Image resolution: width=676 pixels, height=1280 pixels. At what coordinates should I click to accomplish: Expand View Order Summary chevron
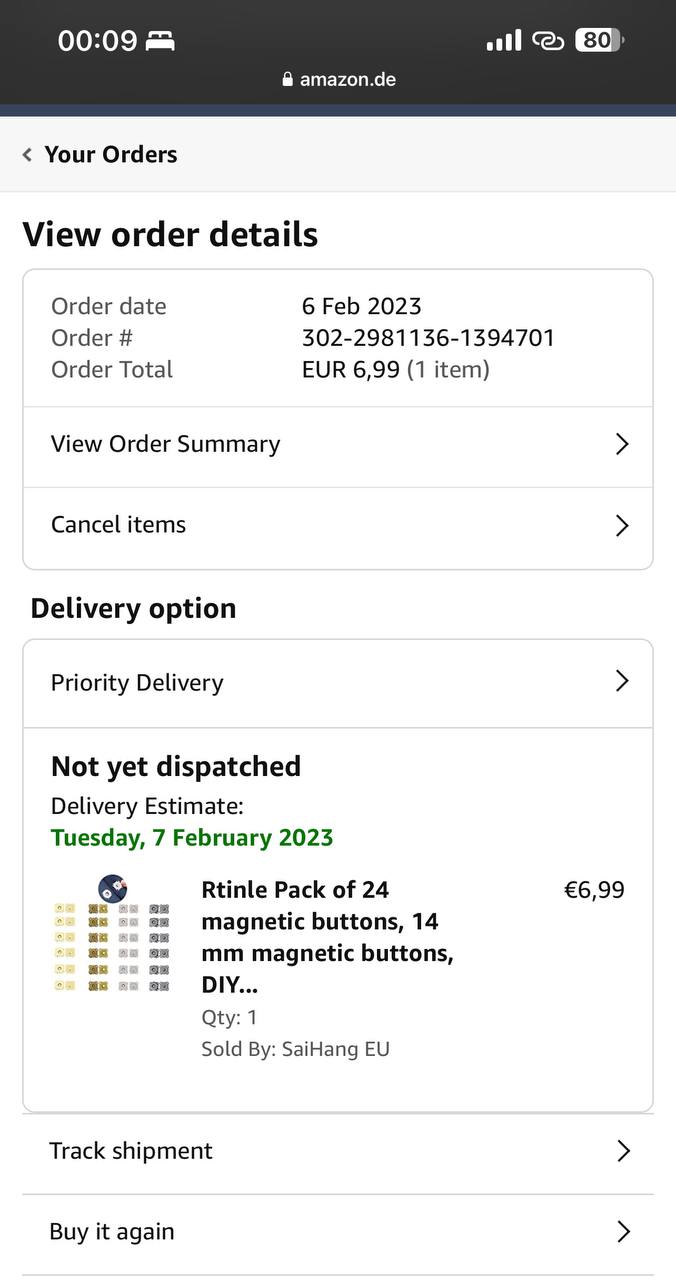coord(622,444)
